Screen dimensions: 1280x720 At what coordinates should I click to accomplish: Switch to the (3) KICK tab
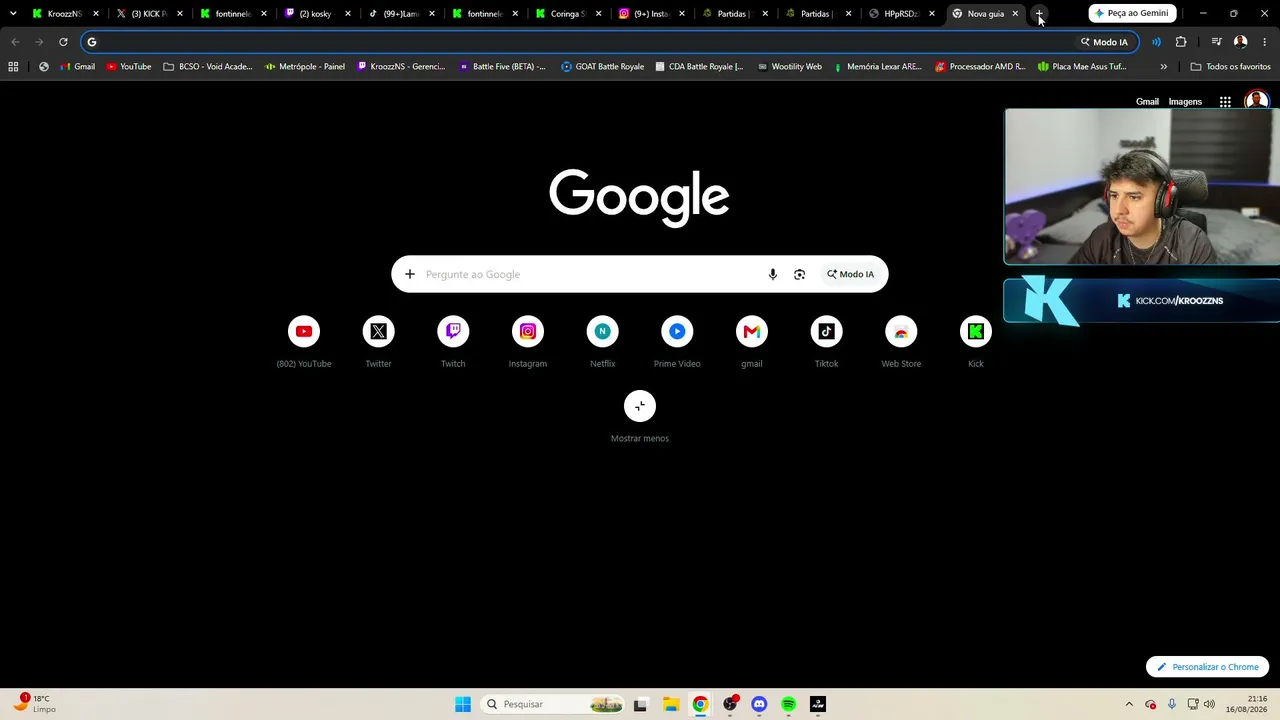(148, 14)
